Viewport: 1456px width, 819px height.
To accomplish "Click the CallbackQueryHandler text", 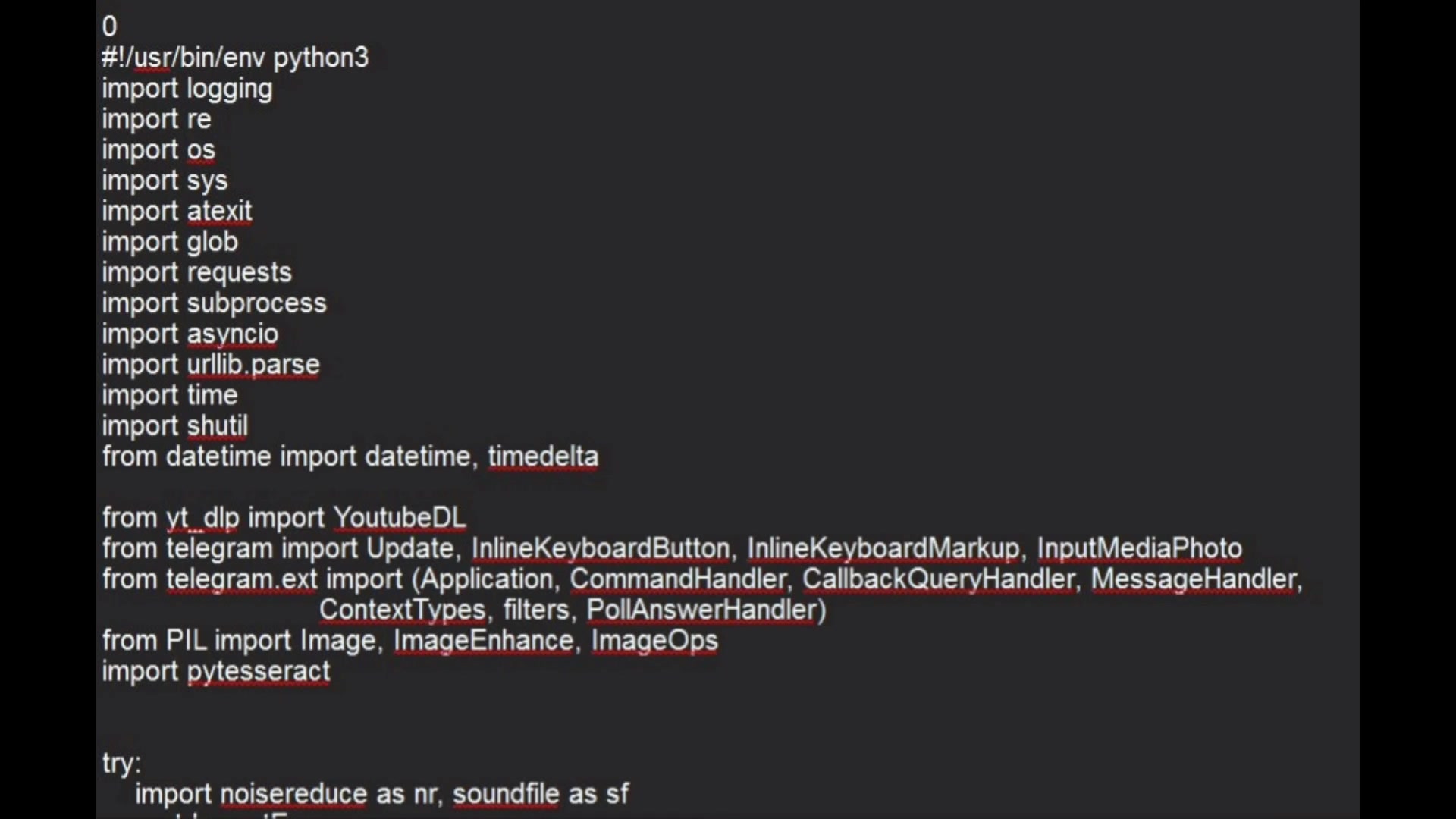I will pos(938,579).
